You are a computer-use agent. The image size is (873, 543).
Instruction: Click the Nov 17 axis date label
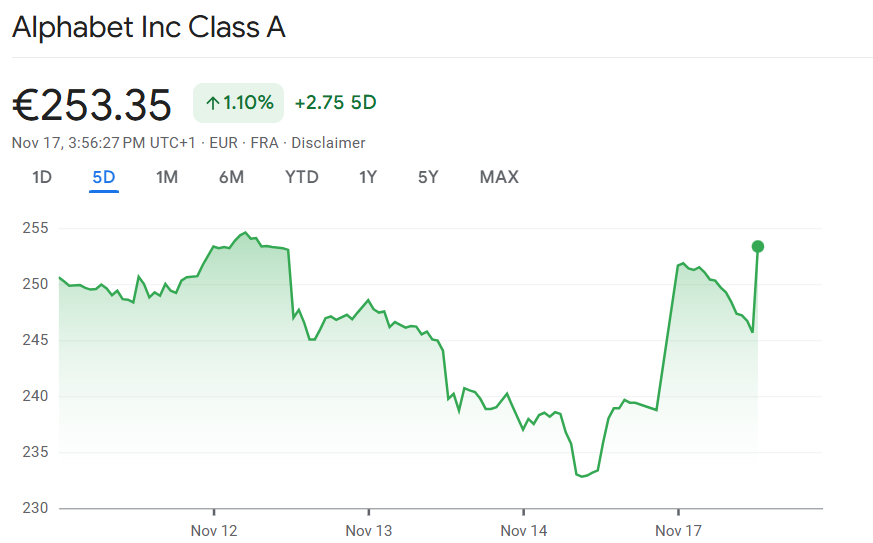pos(679,530)
